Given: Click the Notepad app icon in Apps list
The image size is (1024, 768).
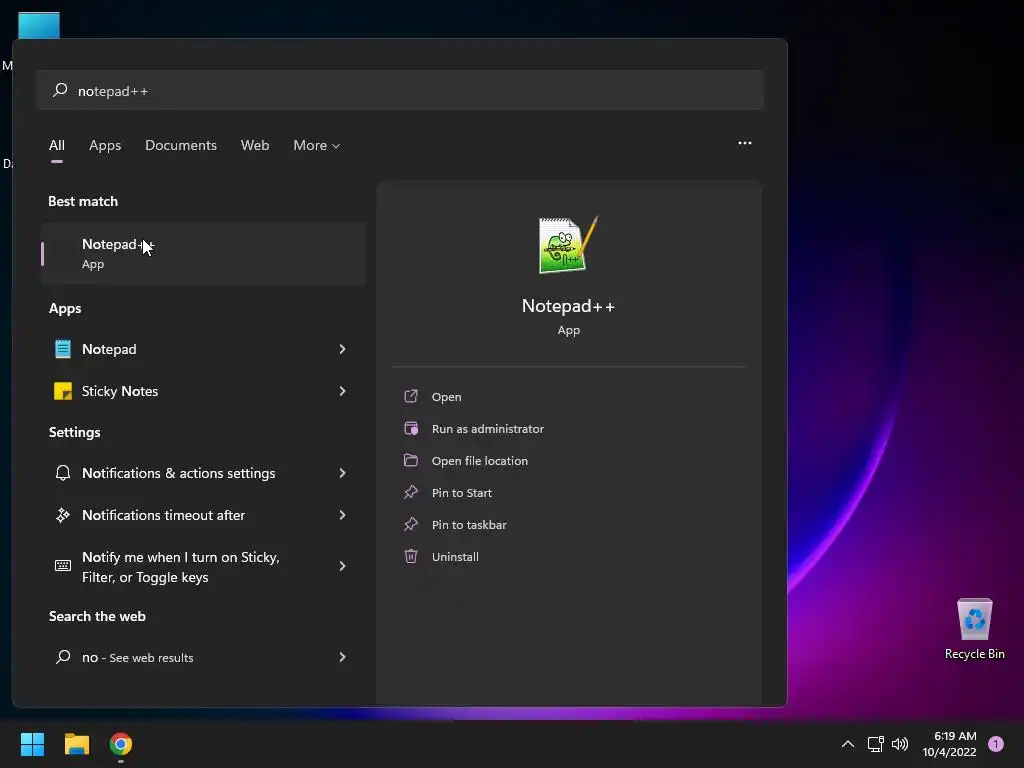Looking at the screenshot, I should (x=63, y=349).
